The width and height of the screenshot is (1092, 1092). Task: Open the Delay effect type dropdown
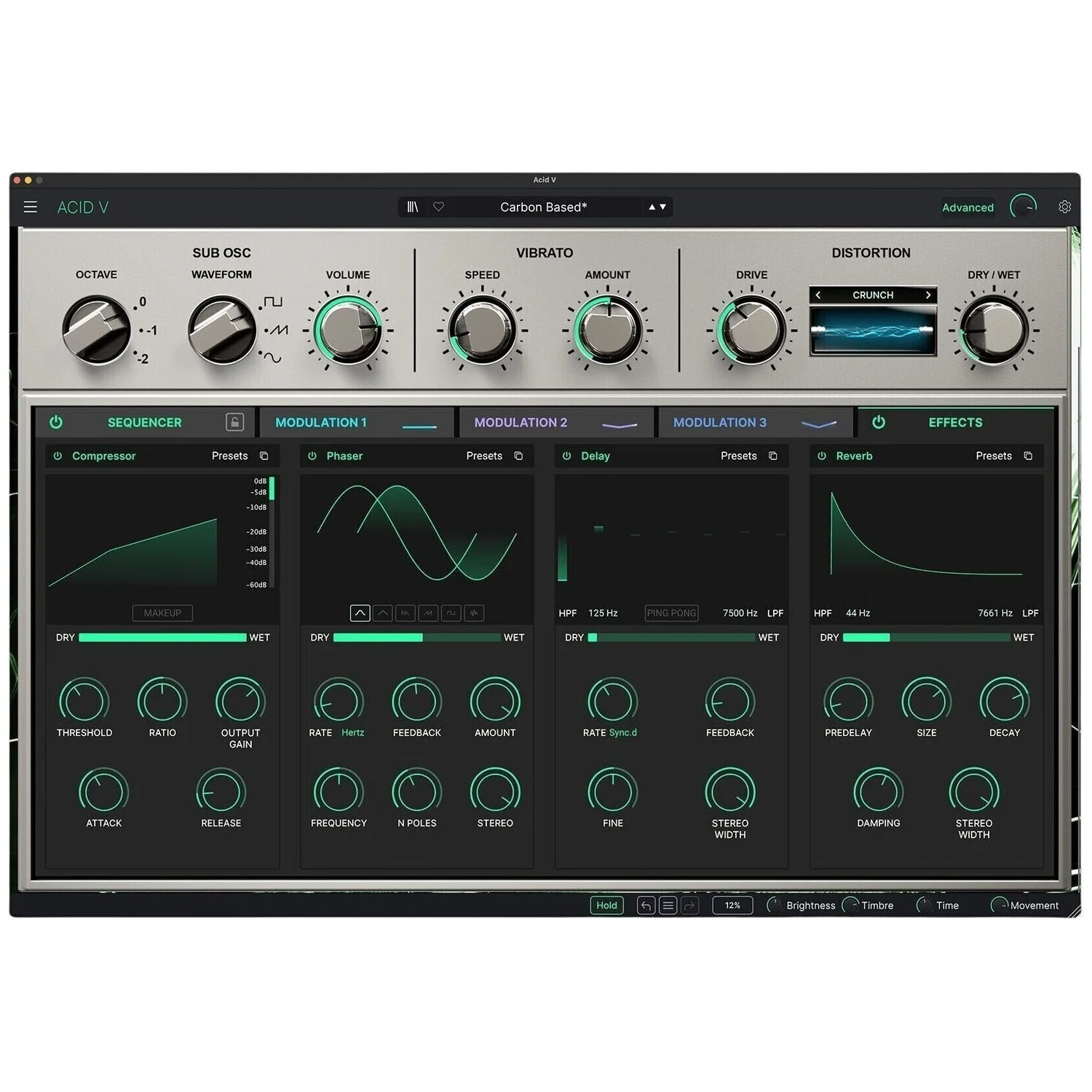tap(596, 456)
